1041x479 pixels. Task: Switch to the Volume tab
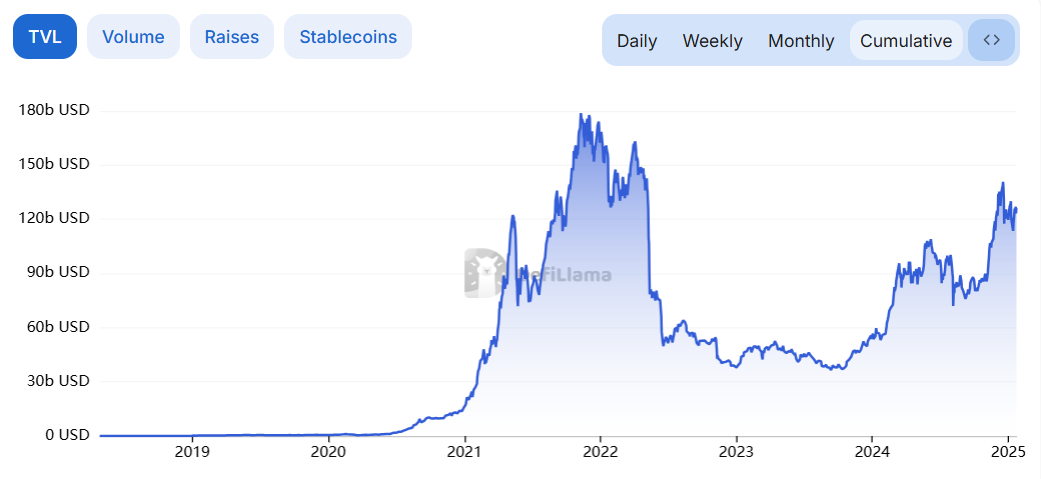pyautogui.click(x=133, y=37)
